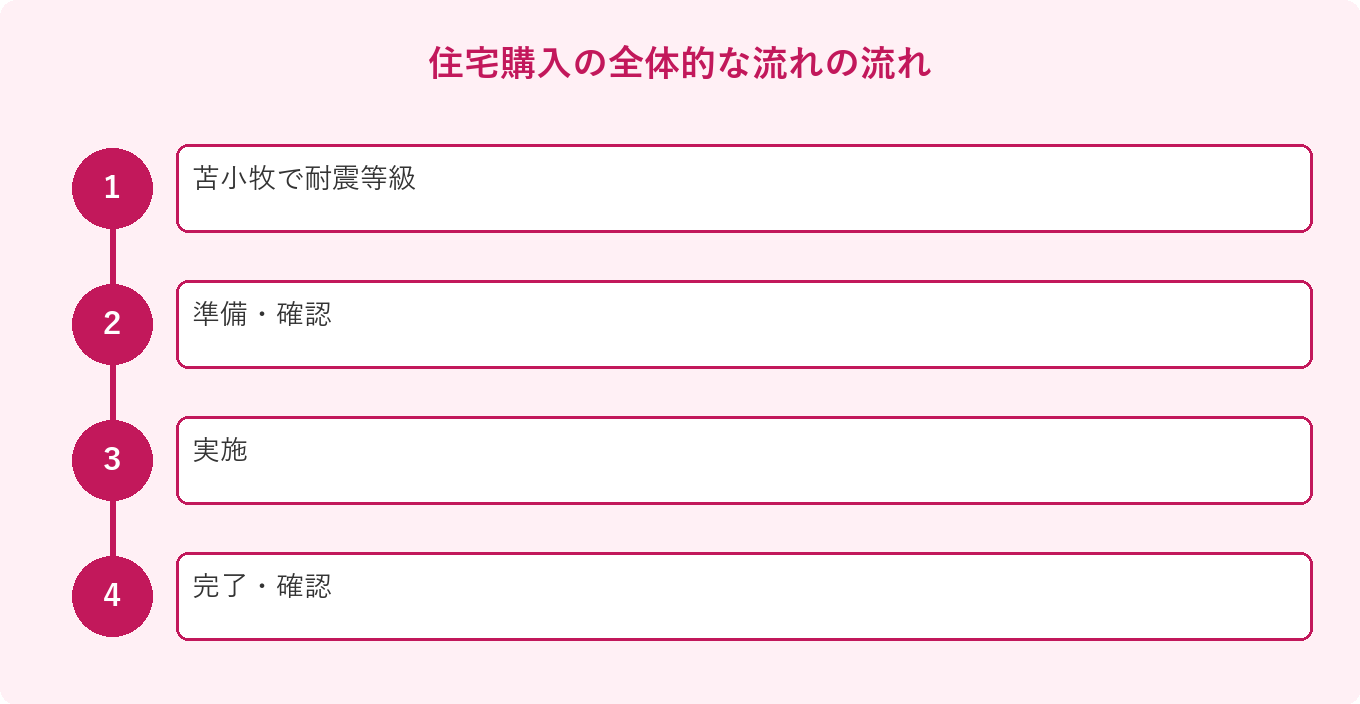Viewport: 1360px width, 704px height.
Task: Click the pink gap between step 2 and 3 cards
Action: click(x=744, y=393)
